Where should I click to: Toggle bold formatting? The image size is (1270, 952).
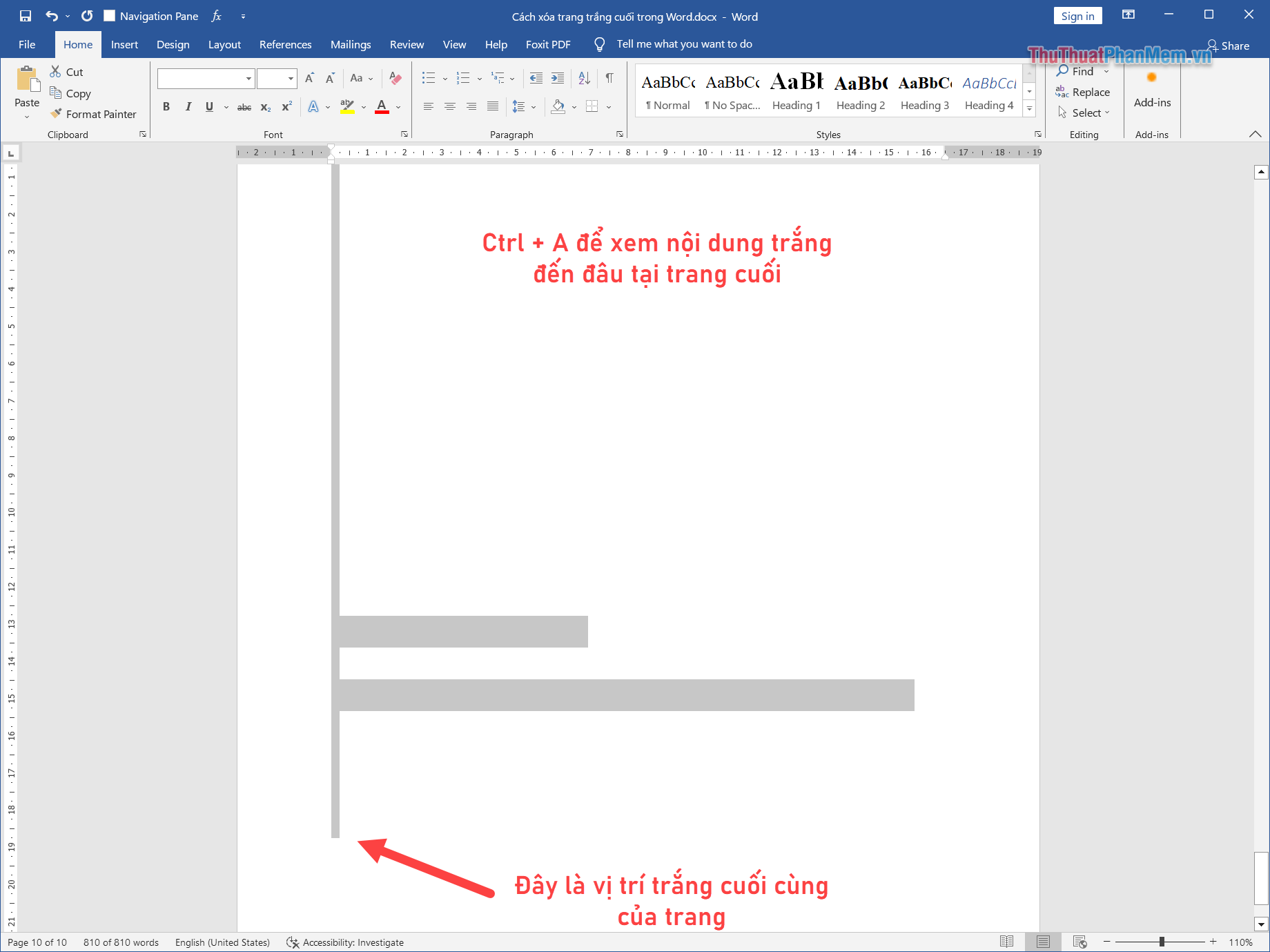(x=166, y=106)
